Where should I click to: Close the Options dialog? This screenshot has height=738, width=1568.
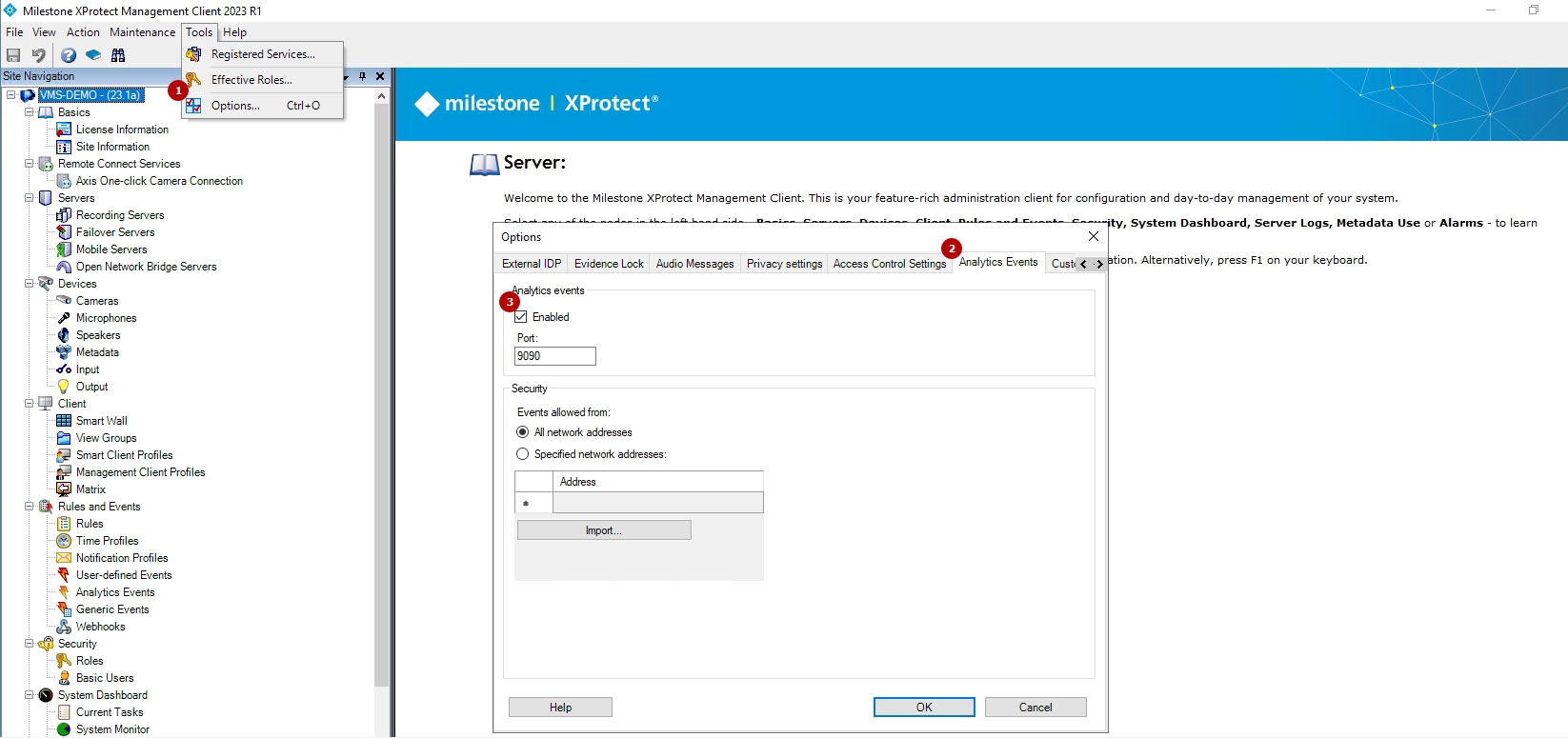[1094, 236]
